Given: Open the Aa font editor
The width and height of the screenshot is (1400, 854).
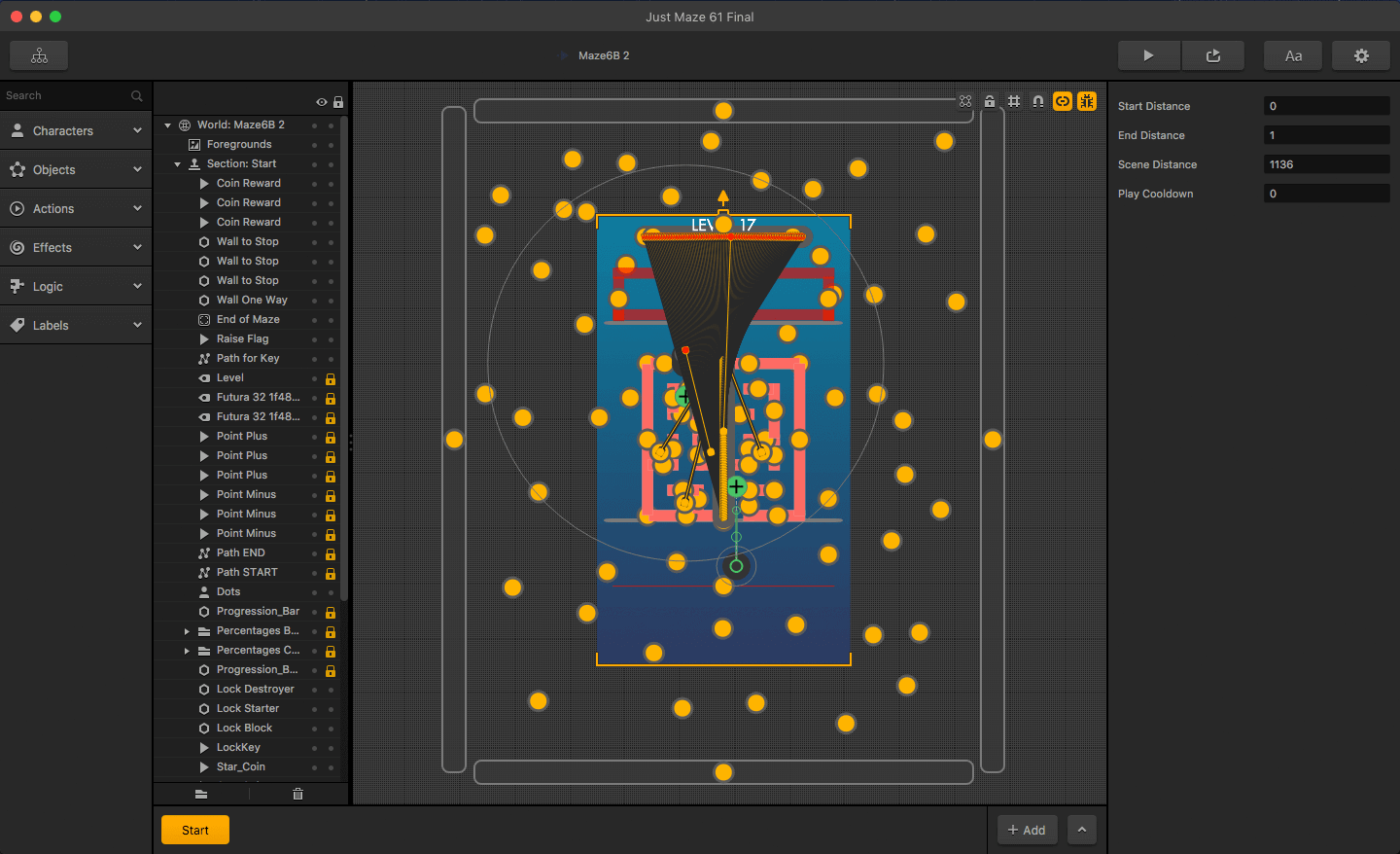Looking at the screenshot, I should tap(1293, 55).
